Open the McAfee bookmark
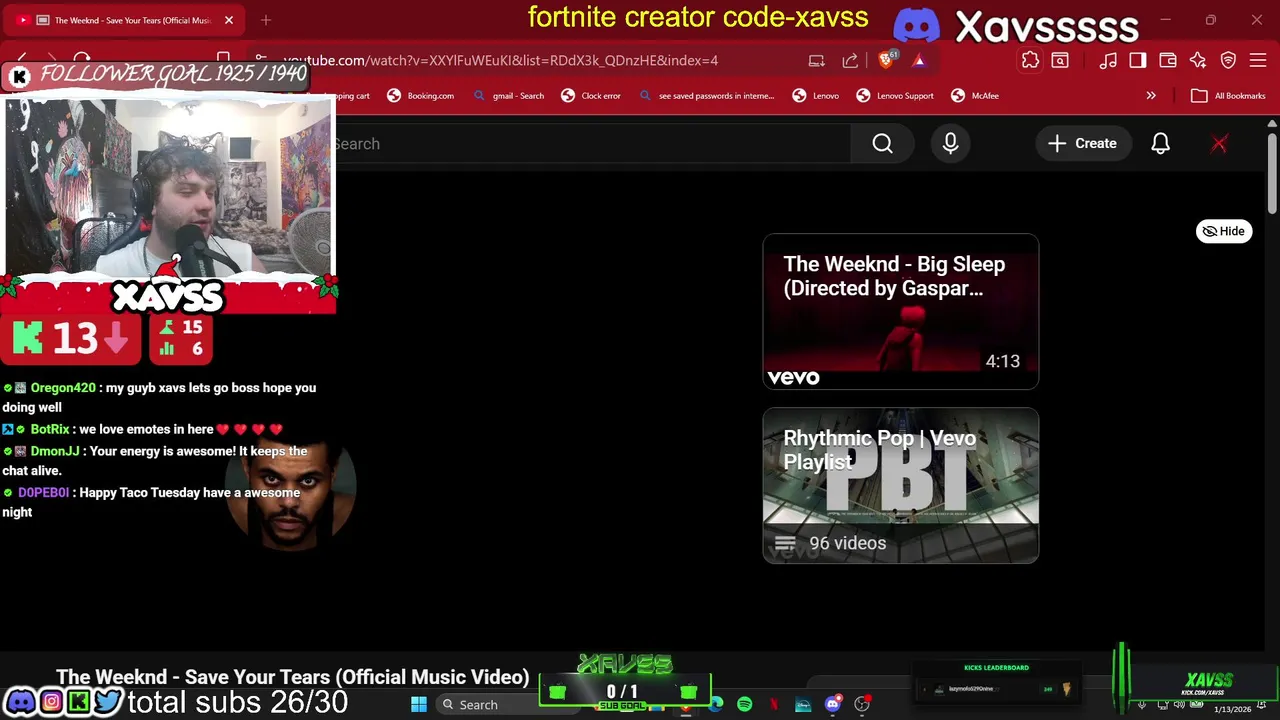 tap(975, 96)
